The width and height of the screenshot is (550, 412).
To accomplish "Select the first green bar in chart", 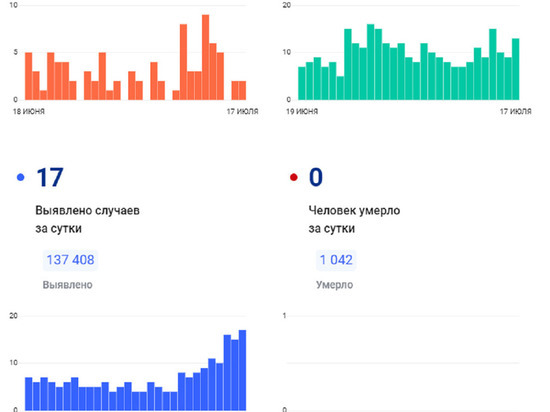I will click(x=302, y=83).
